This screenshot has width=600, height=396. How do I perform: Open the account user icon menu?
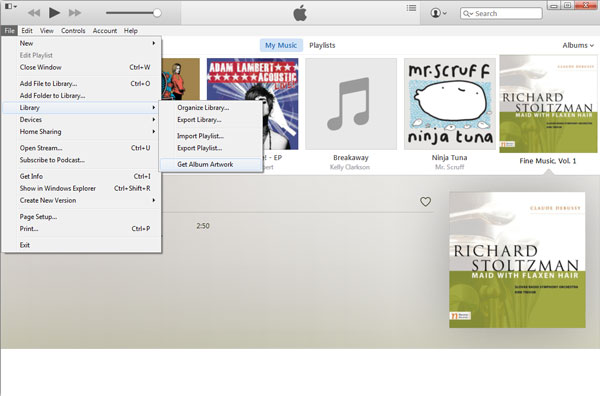click(x=439, y=13)
